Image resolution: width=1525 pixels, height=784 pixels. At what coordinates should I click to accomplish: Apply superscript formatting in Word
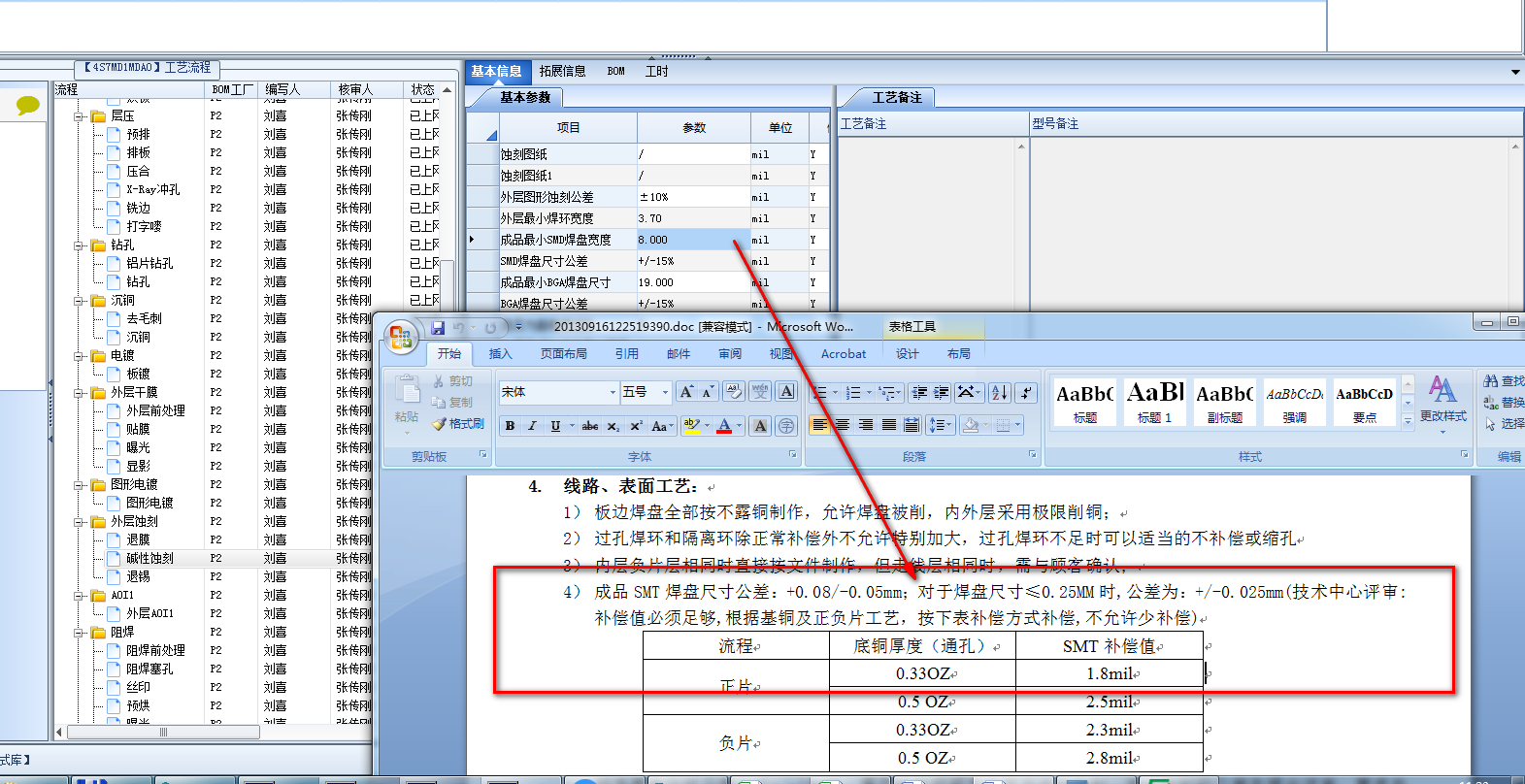pyautogui.click(x=636, y=425)
